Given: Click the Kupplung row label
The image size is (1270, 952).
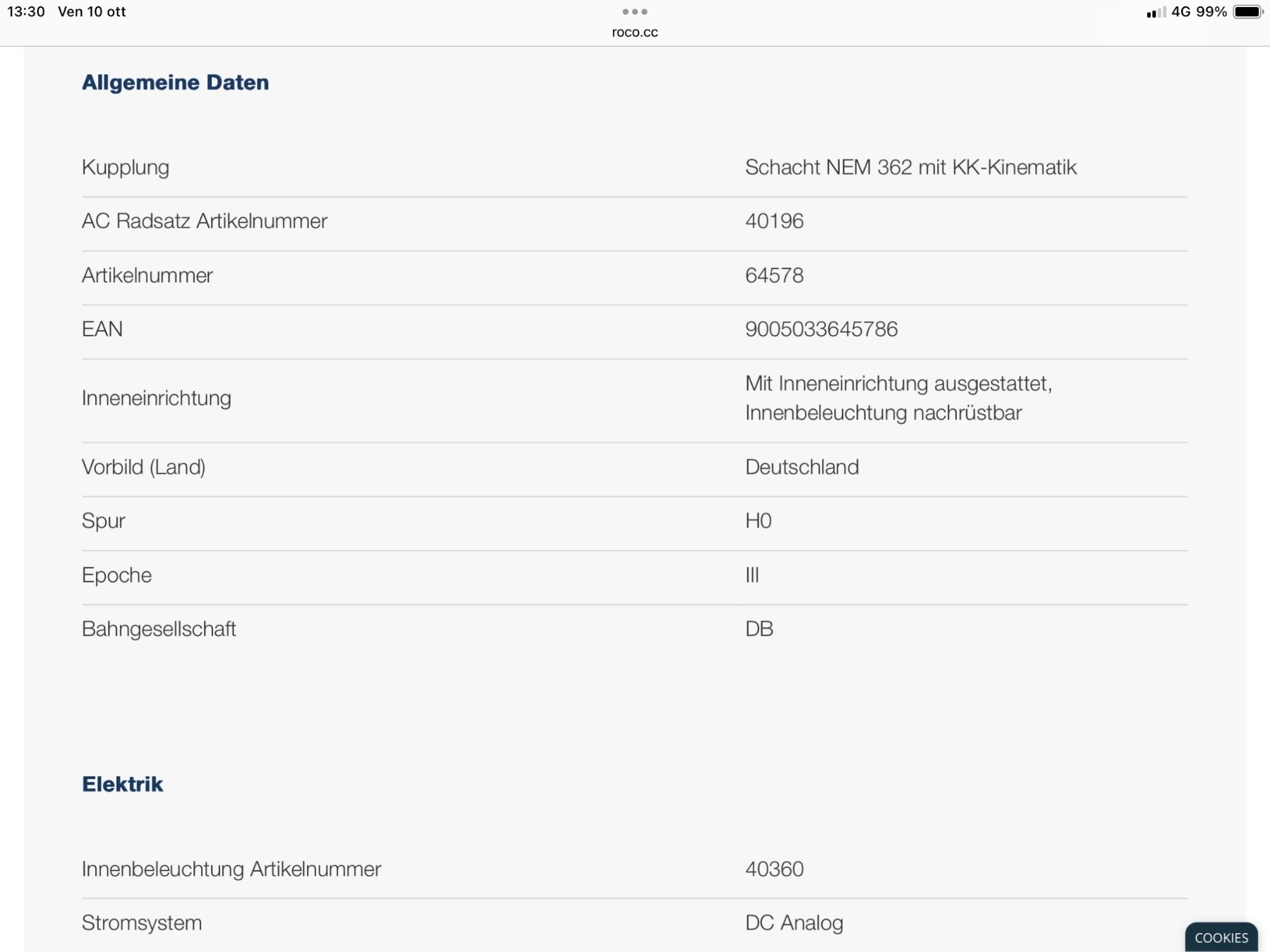Looking at the screenshot, I should tap(126, 168).
